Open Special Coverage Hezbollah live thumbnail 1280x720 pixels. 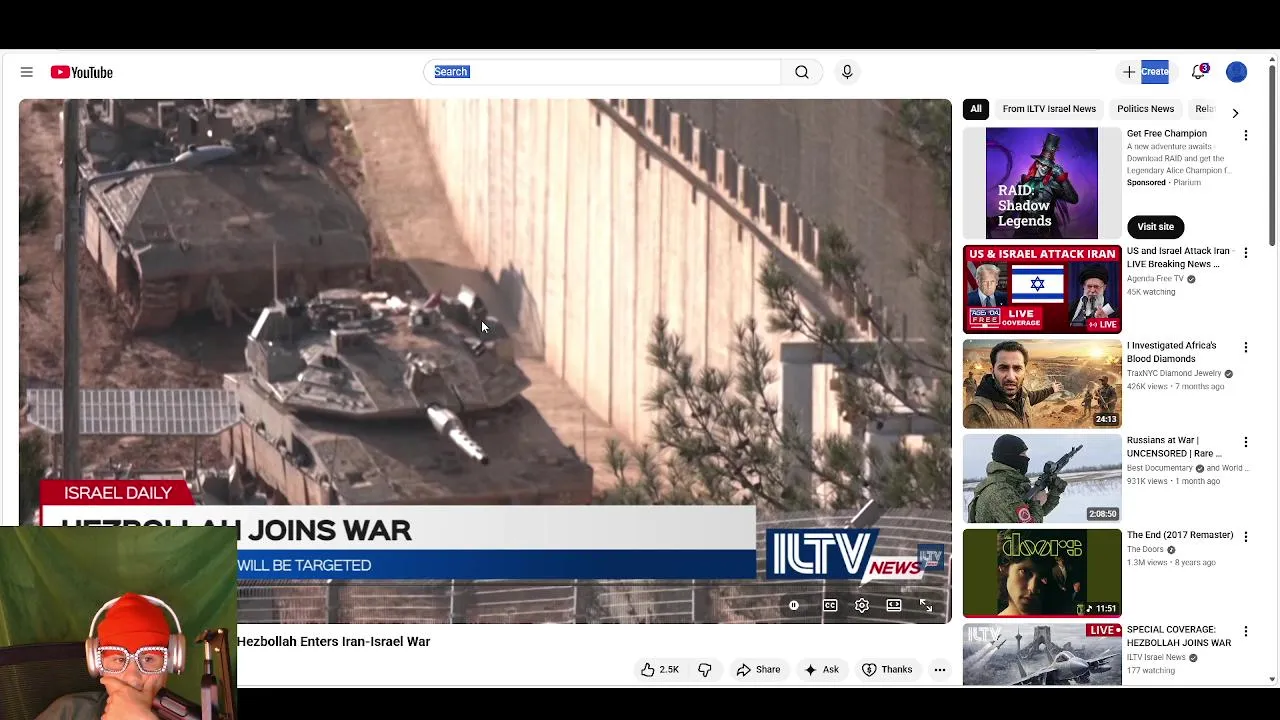point(1042,655)
